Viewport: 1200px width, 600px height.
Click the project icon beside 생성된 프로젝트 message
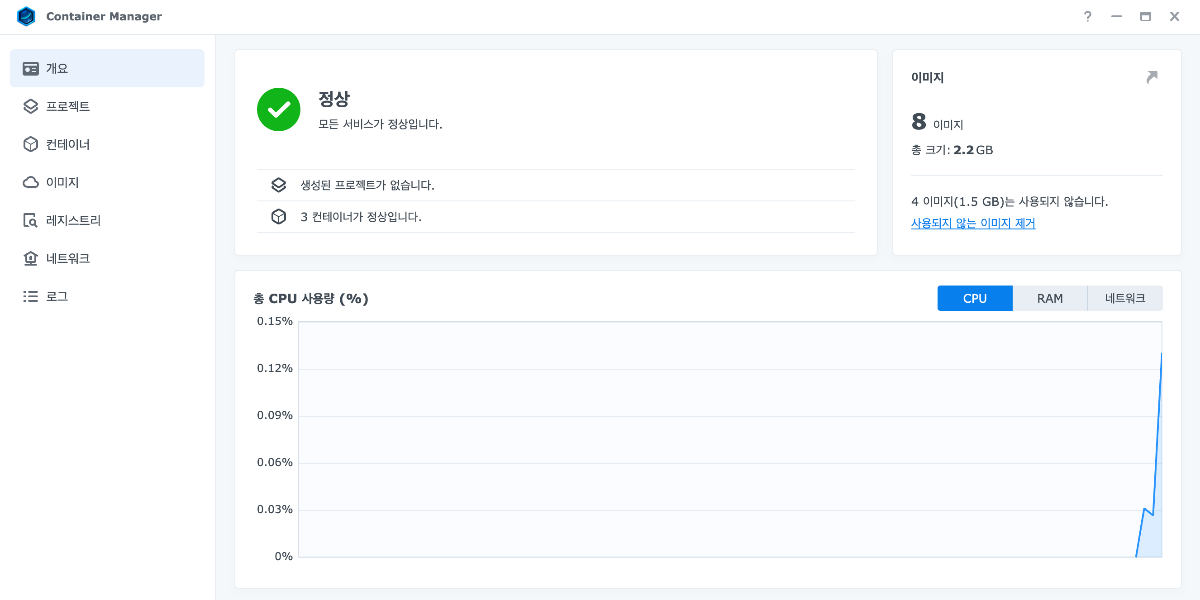pyautogui.click(x=279, y=184)
